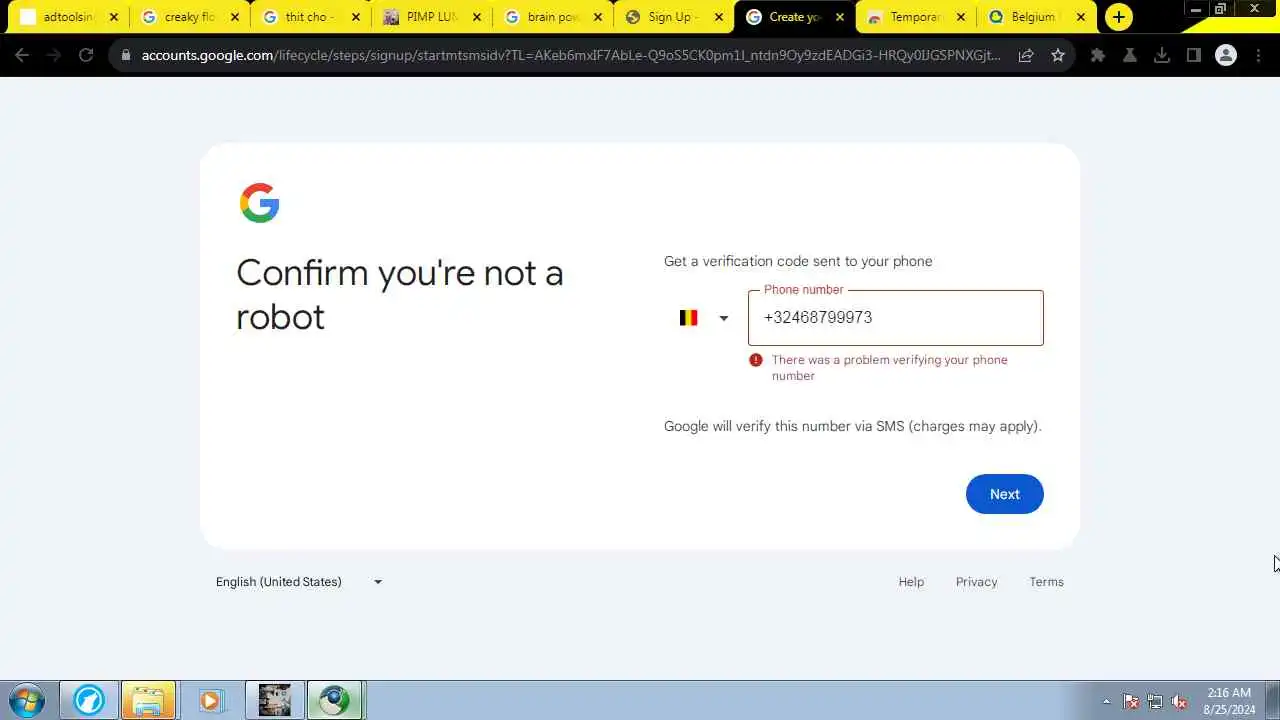
Task: Open Chrome's three-dot menu
Action: point(1257,56)
